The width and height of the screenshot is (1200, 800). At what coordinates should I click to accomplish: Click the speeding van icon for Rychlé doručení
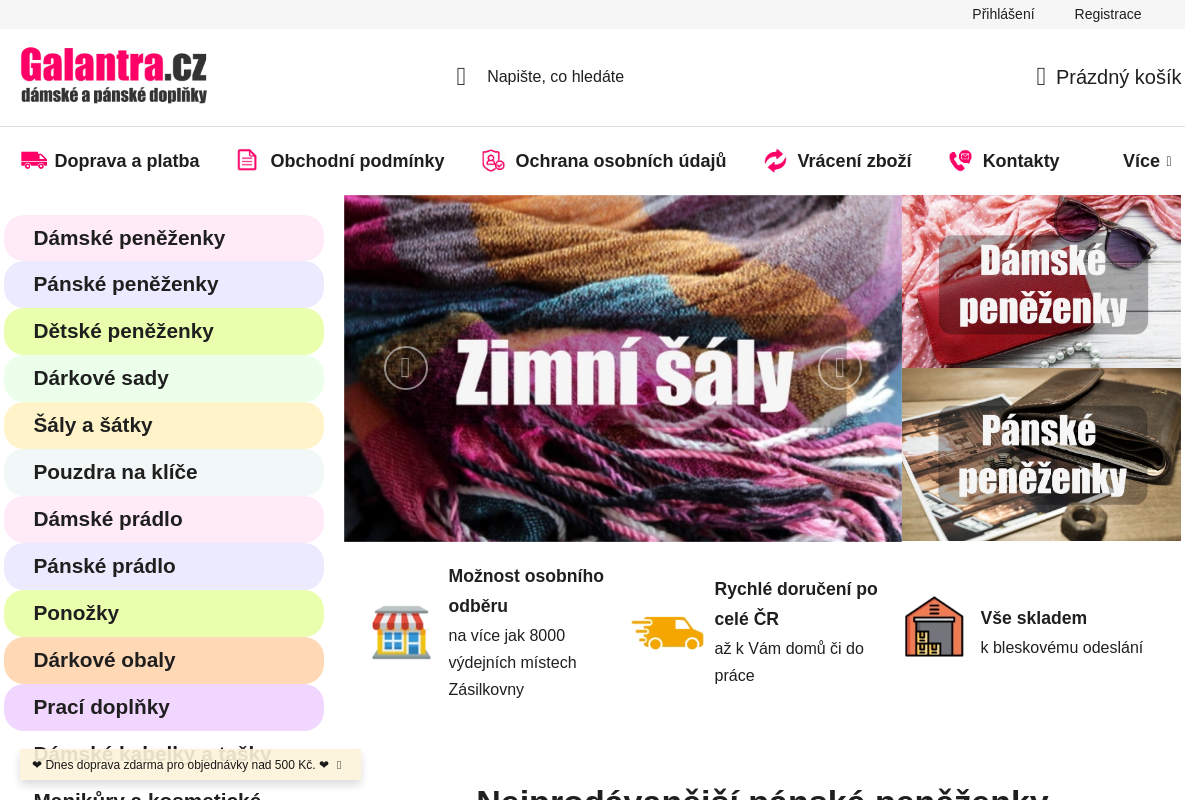667,632
